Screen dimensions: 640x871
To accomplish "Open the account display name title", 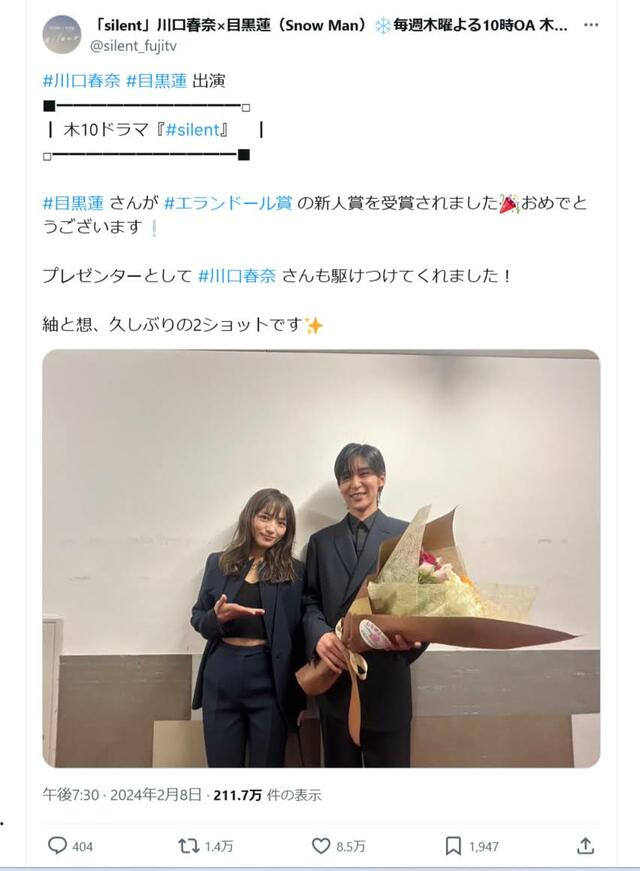I will [330, 25].
